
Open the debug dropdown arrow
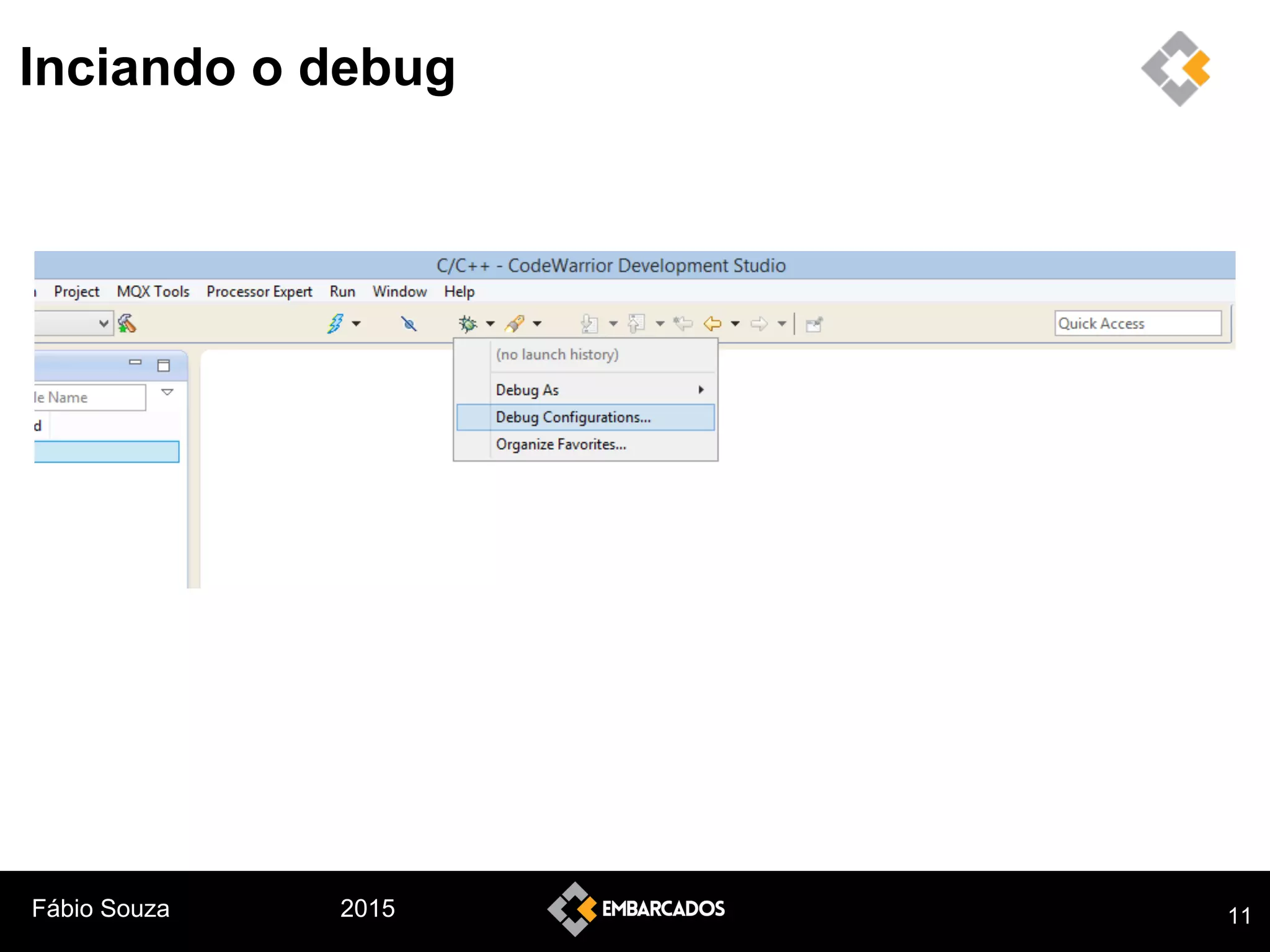(x=490, y=324)
